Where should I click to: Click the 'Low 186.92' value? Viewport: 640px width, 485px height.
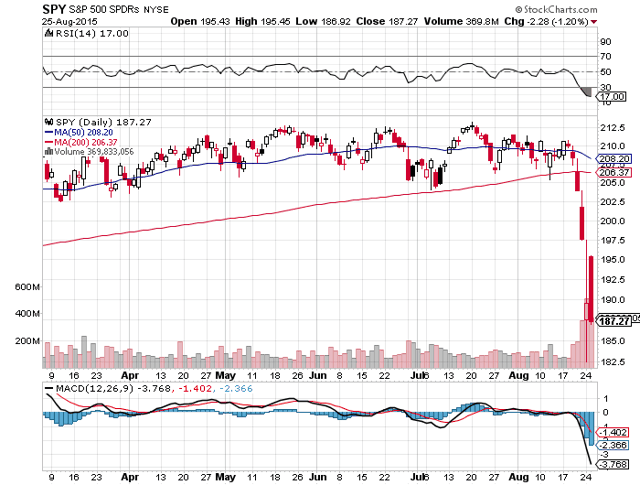point(323,21)
